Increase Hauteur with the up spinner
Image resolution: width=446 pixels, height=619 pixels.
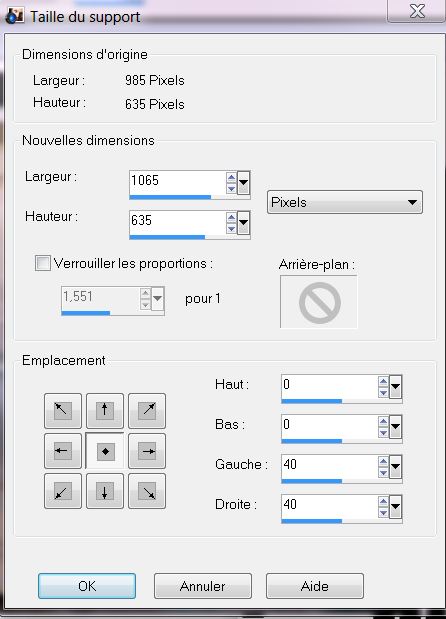pyautogui.click(x=231, y=217)
